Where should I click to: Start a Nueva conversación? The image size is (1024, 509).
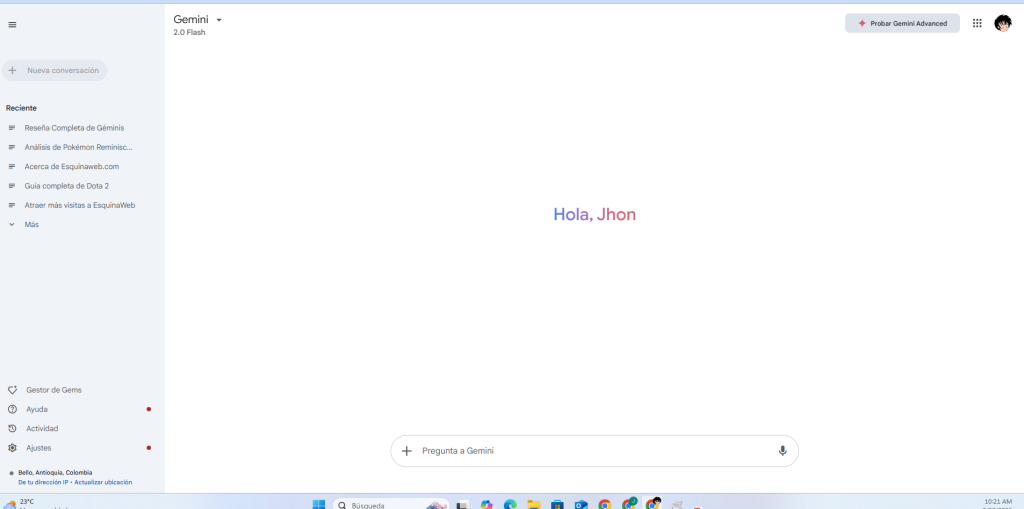point(54,71)
